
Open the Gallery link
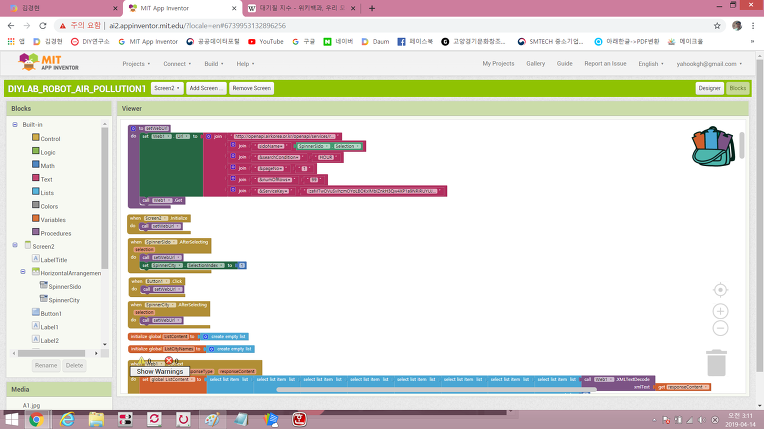(535, 63)
